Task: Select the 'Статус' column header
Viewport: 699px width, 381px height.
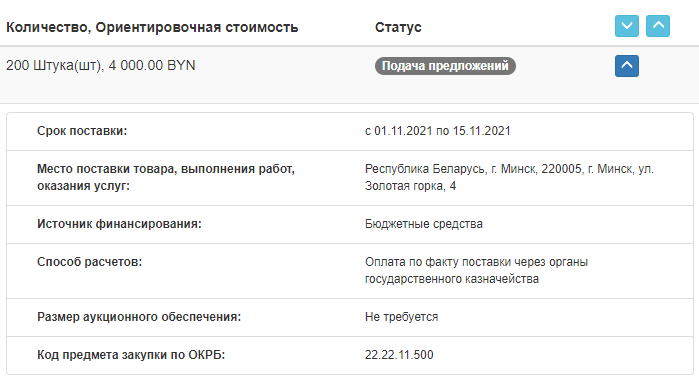Action: [x=398, y=27]
